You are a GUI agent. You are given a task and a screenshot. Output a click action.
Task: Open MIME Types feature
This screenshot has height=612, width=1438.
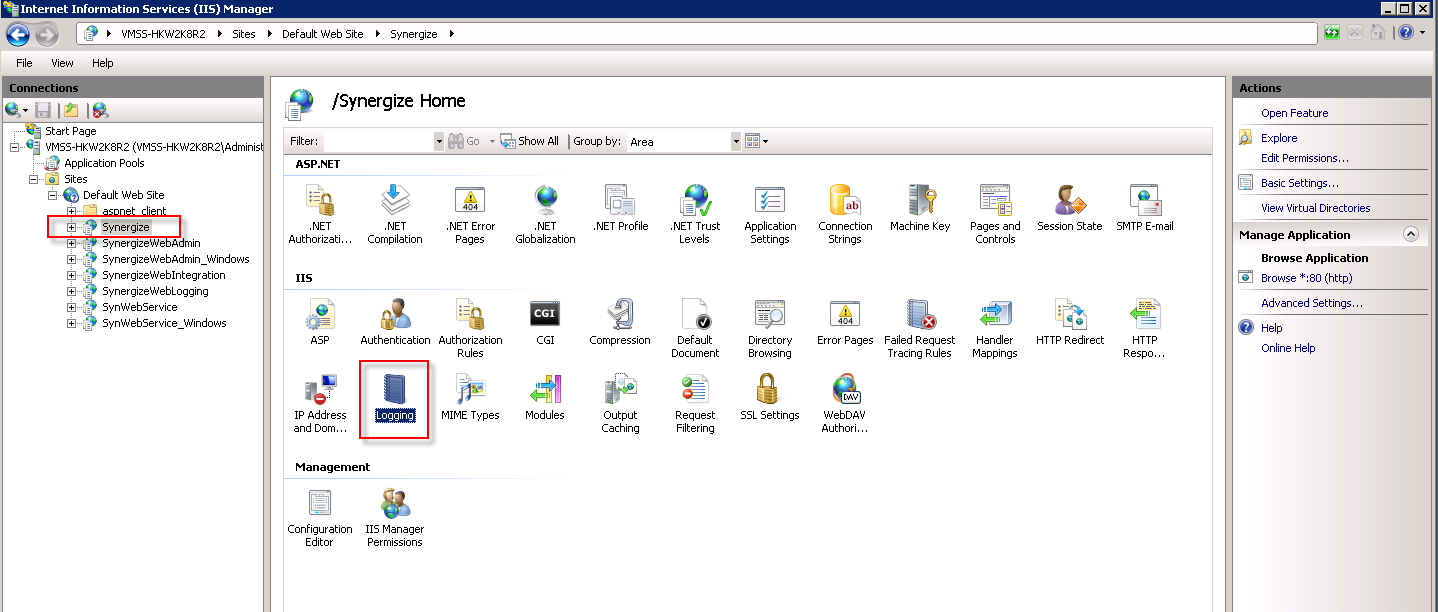coord(470,397)
